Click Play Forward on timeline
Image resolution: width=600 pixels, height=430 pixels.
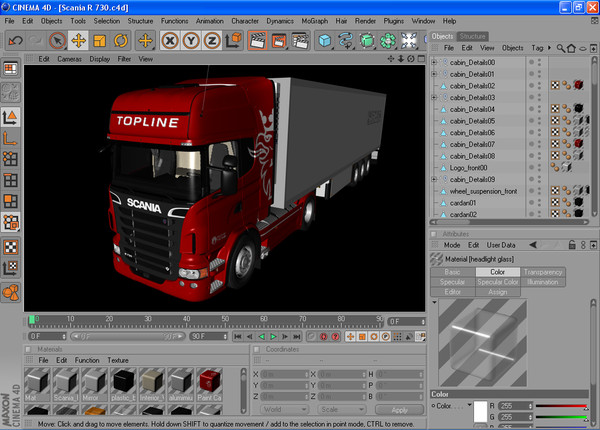click(273, 337)
